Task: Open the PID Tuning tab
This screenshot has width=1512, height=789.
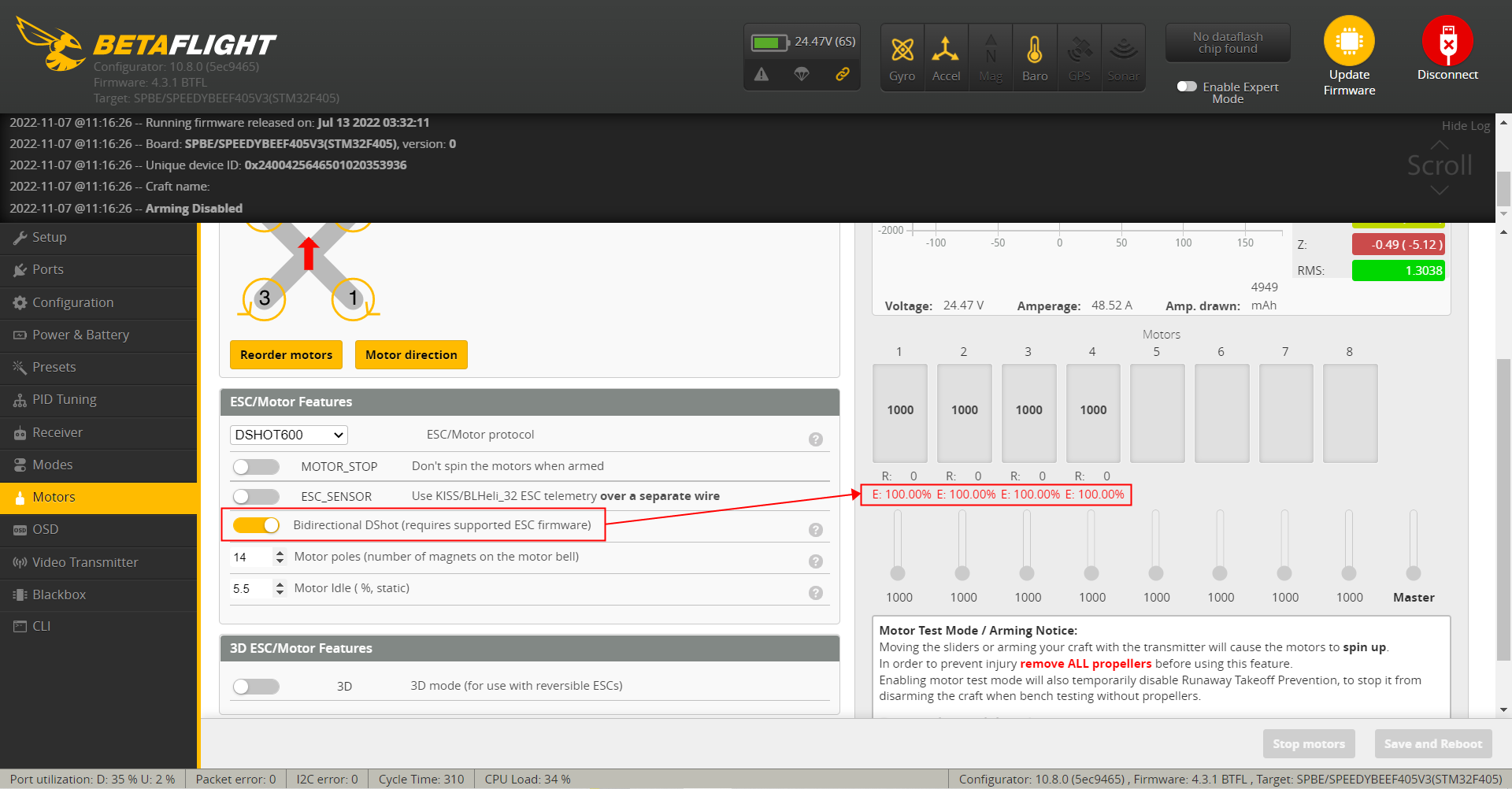Action: (x=98, y=400)
